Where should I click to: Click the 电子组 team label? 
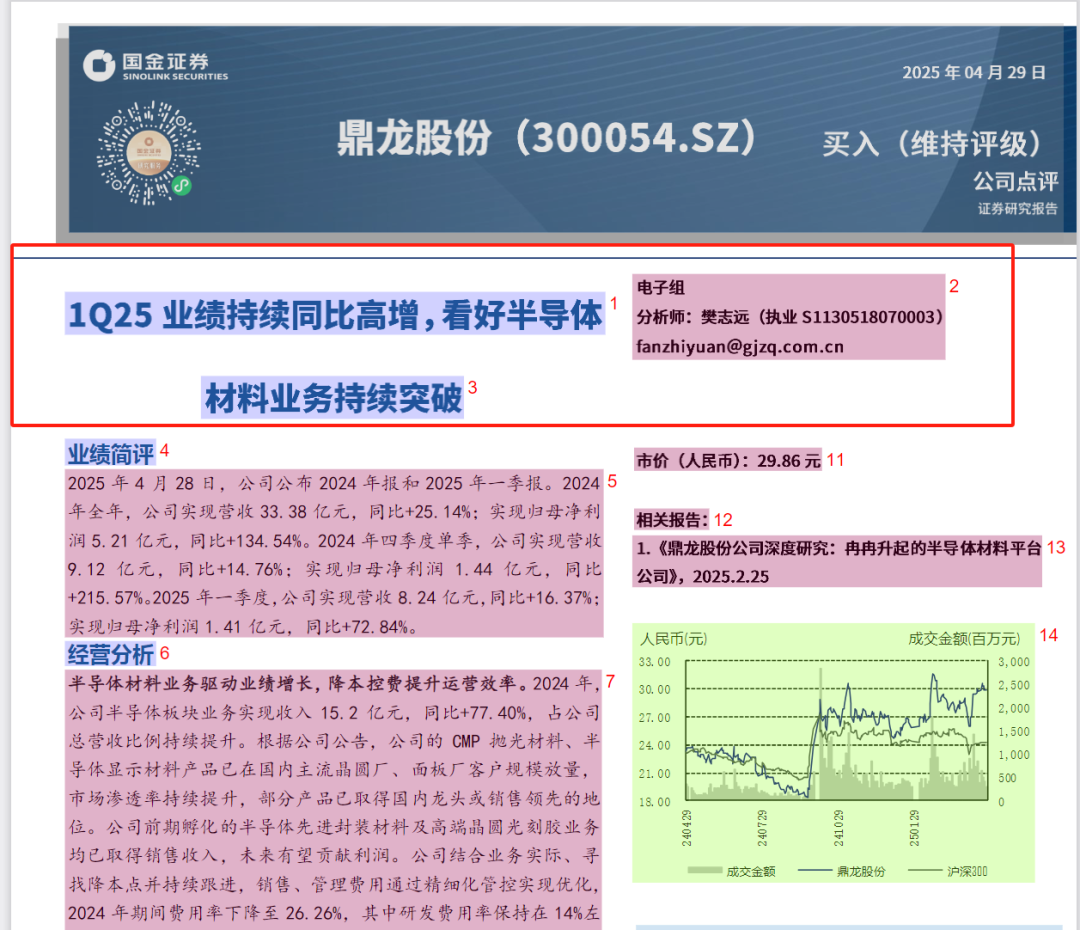point(661,287)
